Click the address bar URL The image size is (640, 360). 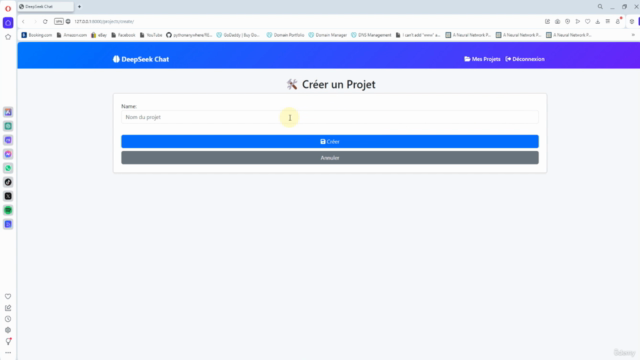[x=104, y=22]
